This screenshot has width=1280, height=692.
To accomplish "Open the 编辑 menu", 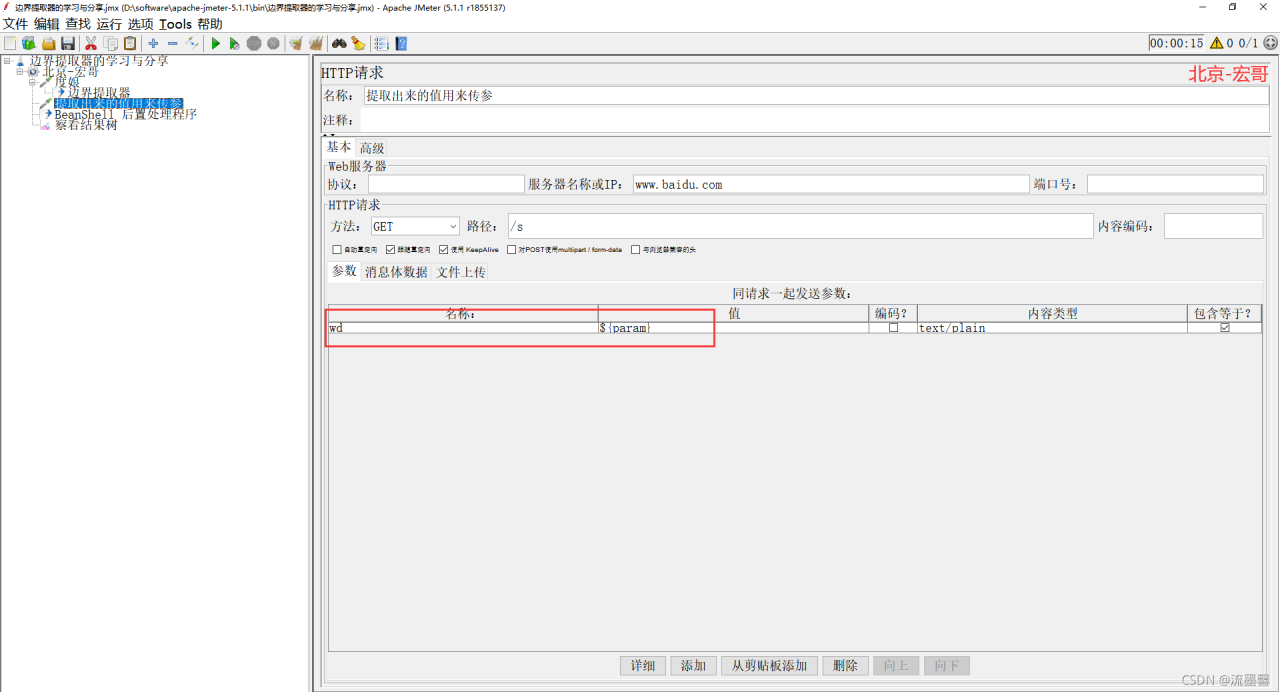I will [x=47, y=24].
